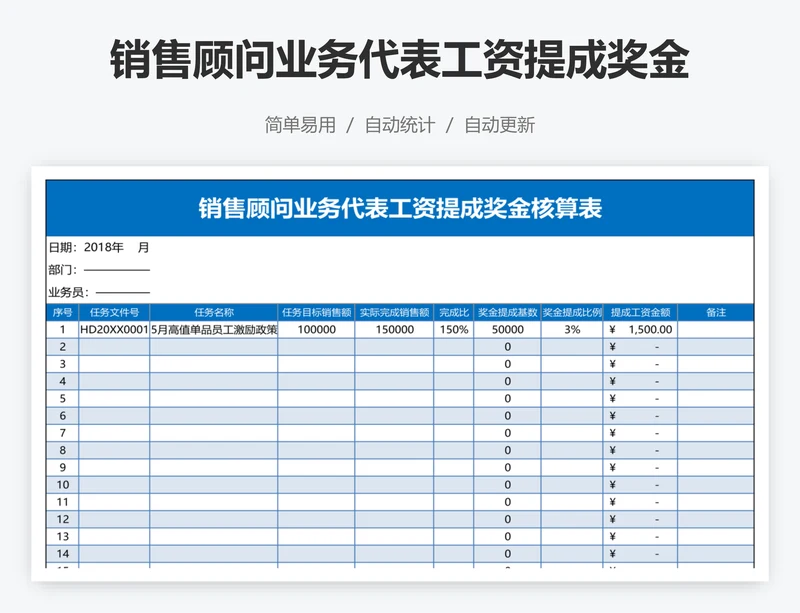Viewport: 800px width, 613px height.
Task: Select row number 12 cell
Action: [63, 520]
